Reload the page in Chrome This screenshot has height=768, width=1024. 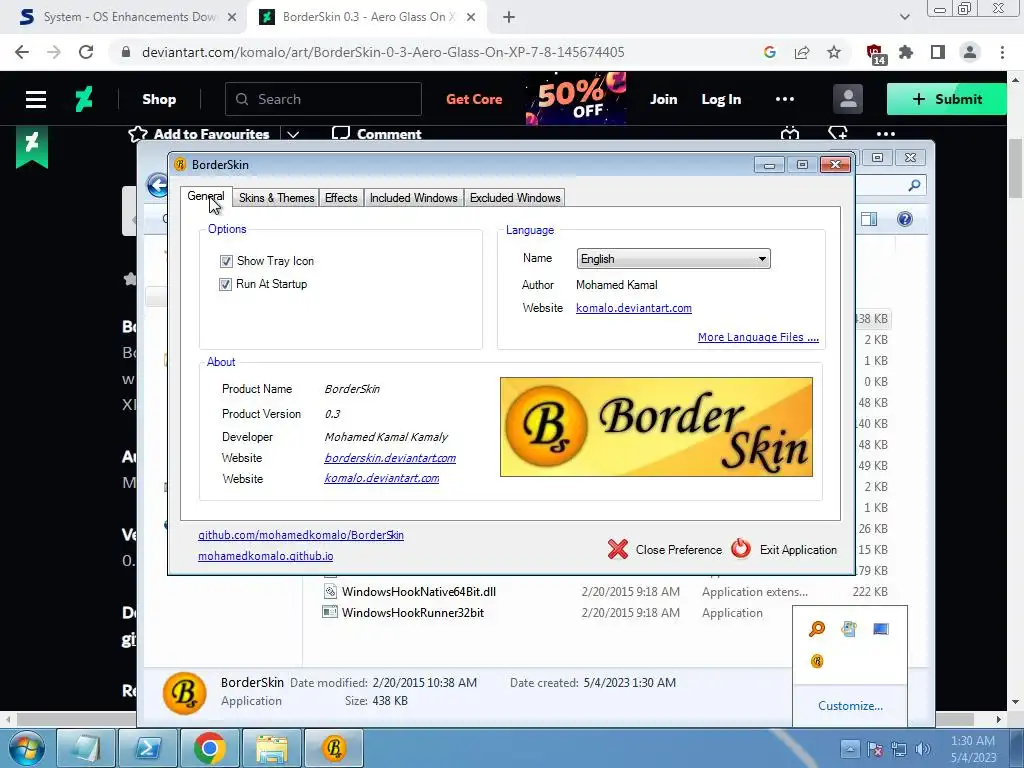point(86,52)
